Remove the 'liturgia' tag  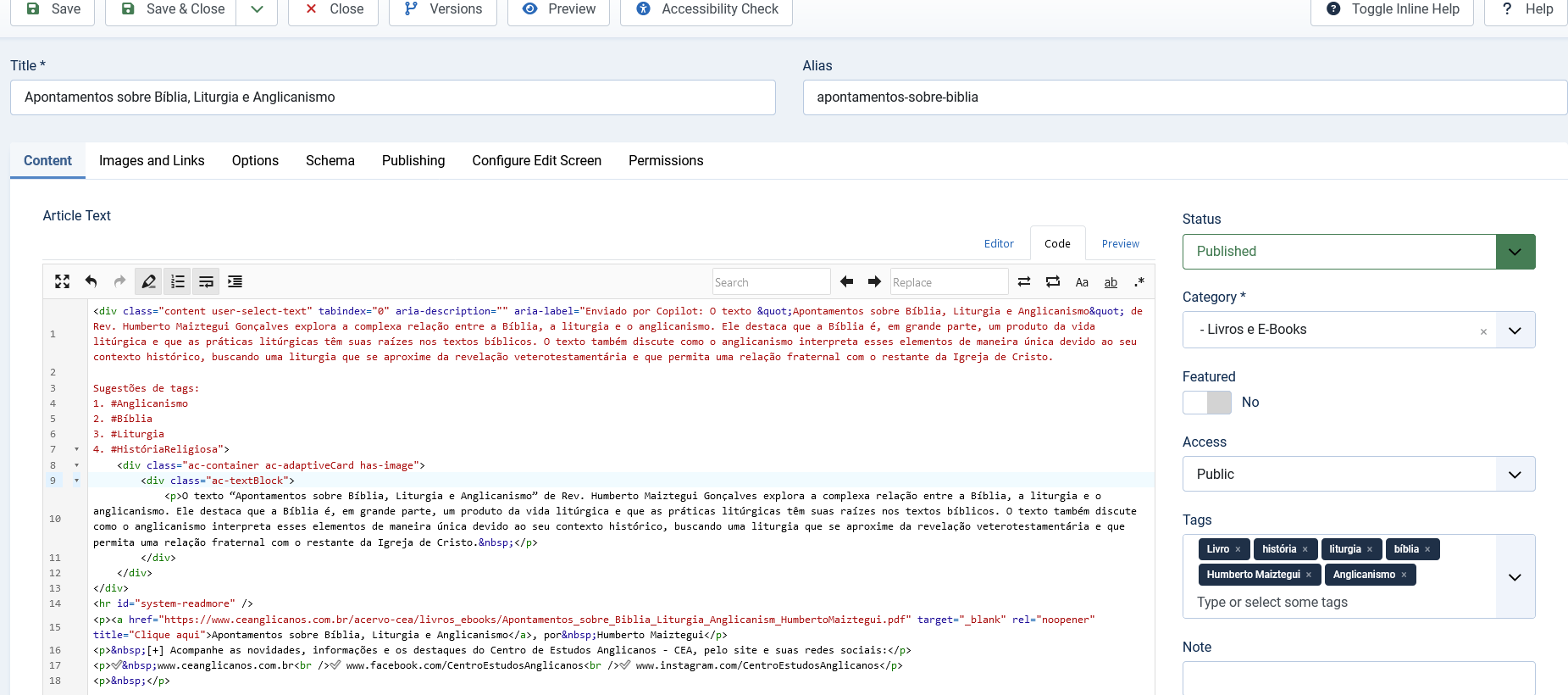1370,549
